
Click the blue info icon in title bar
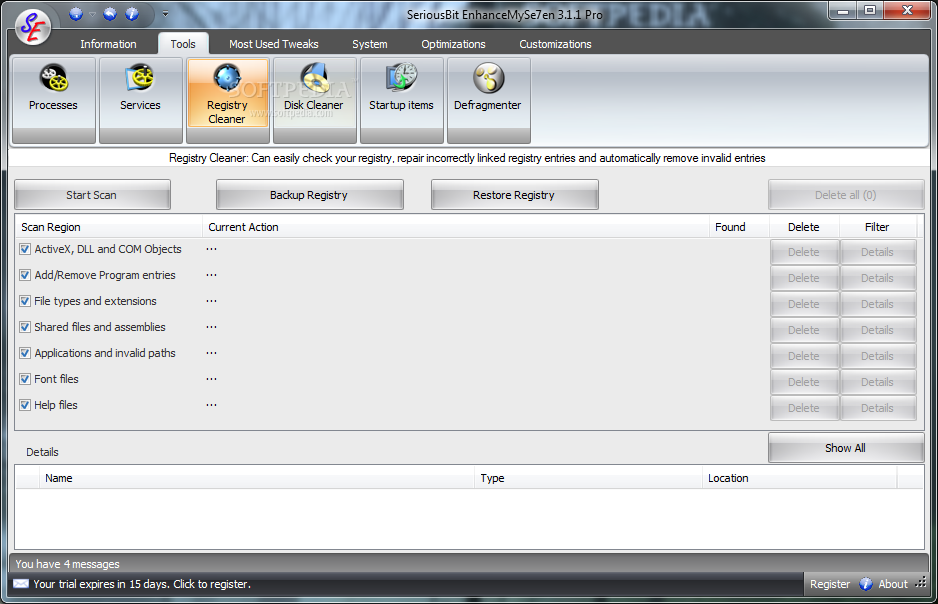click(x=132, y=14)
